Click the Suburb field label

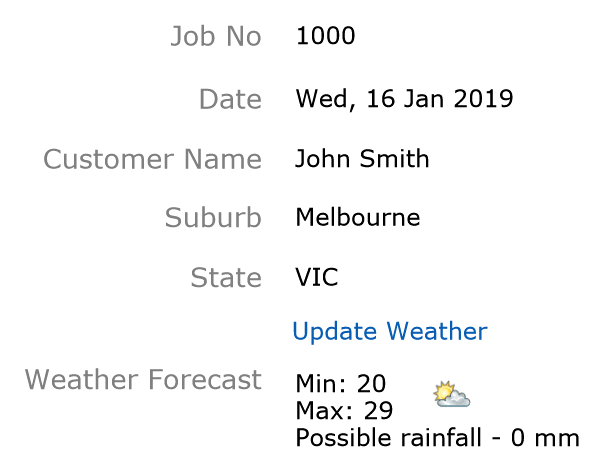point(213,218)
